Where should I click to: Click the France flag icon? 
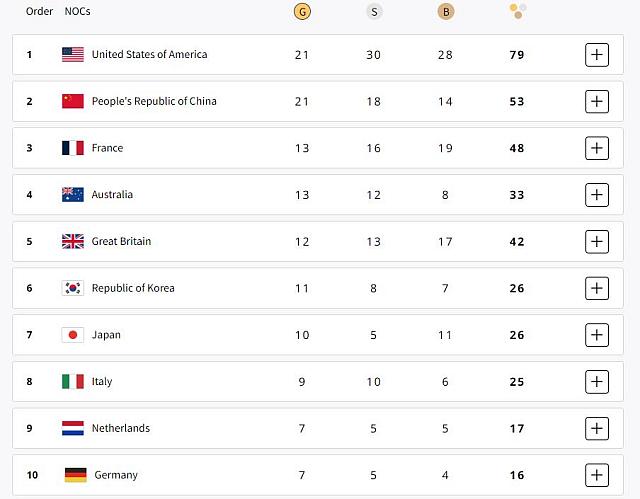pos(73,148)
